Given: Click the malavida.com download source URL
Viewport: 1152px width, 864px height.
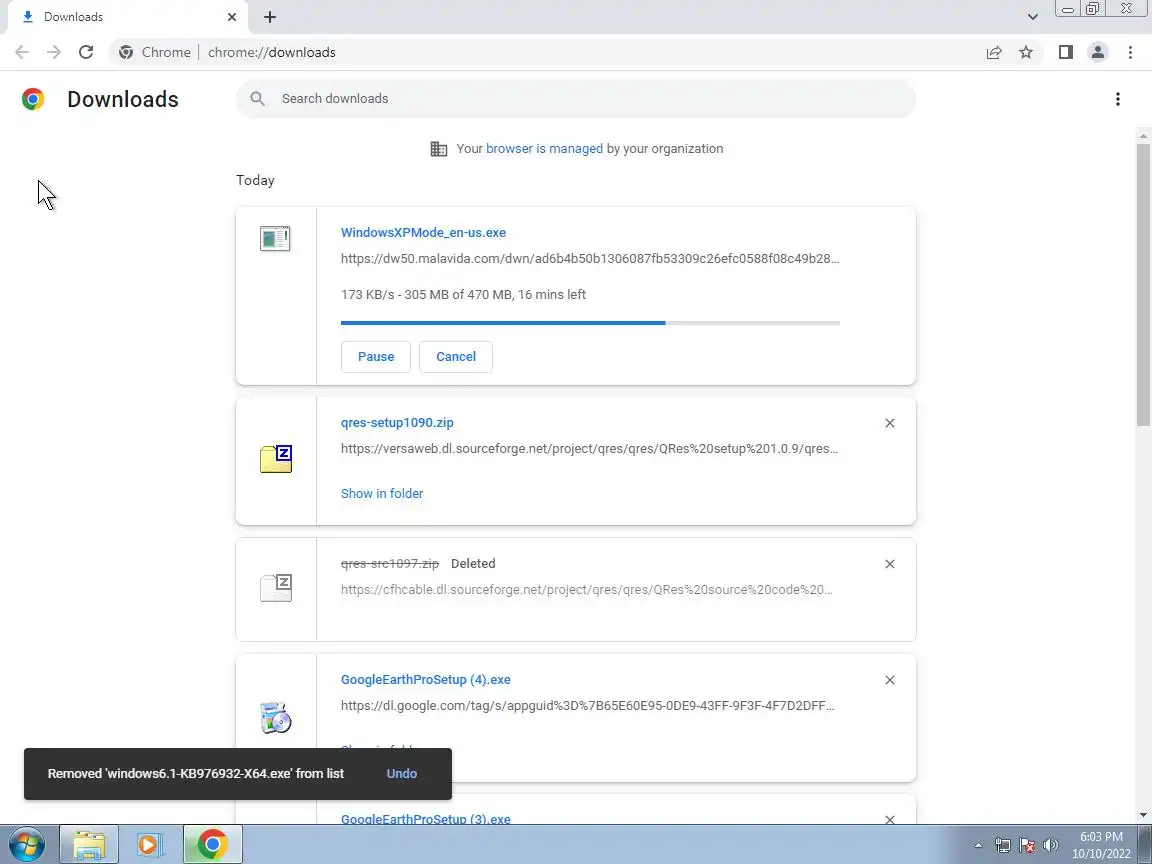Looking at the screenshot, I should point(590,259).
